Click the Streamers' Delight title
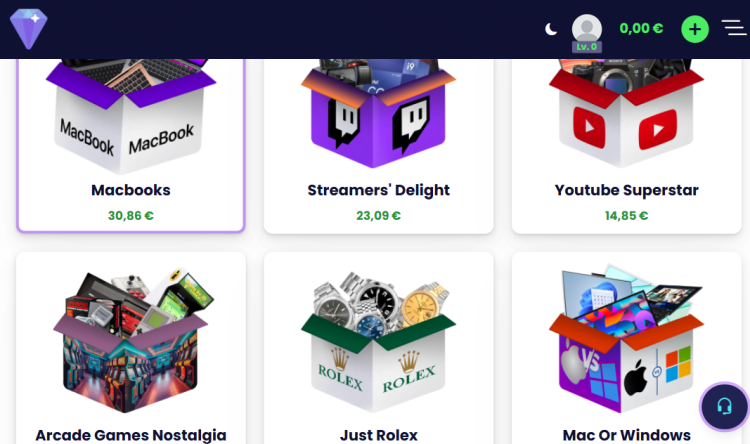750x444 pixels. click(x=378, y=190)
